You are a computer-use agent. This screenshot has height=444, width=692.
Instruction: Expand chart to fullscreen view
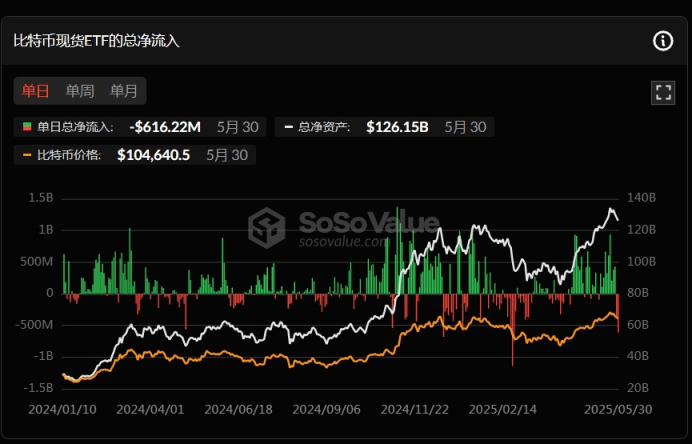pyautogui.click(x=663, y=93)
